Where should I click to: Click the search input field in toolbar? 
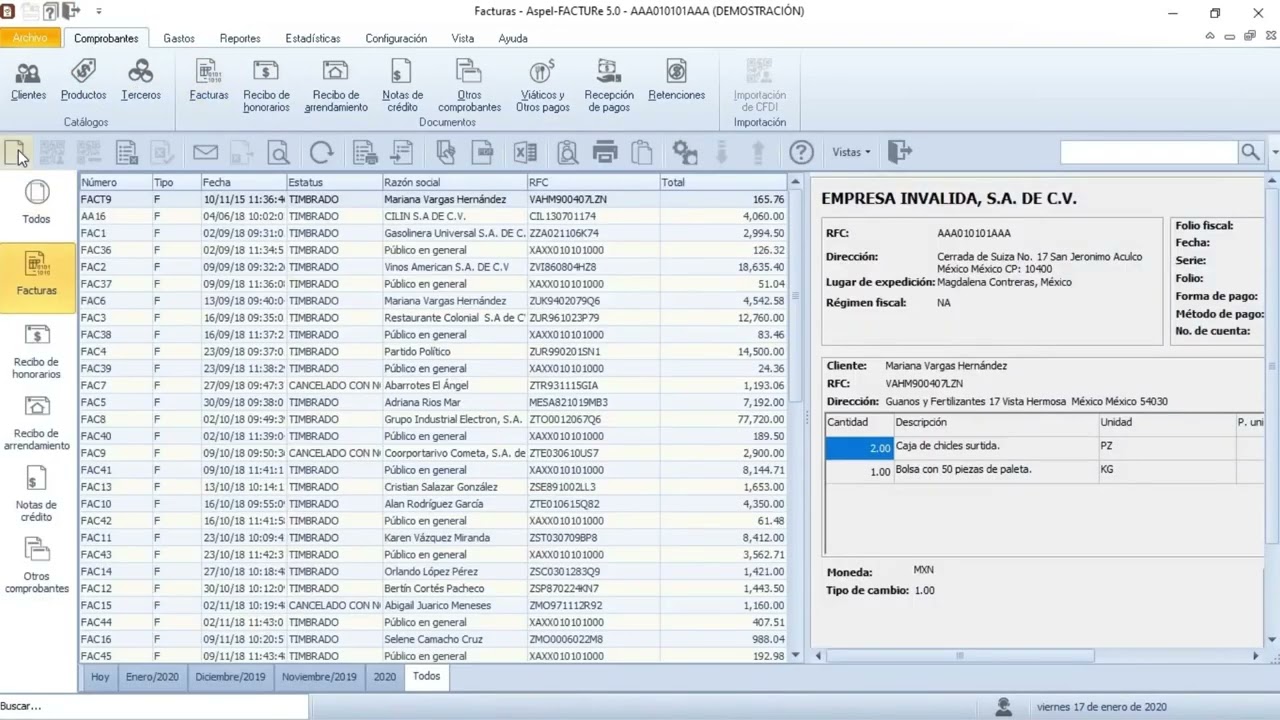[1149, 152]
